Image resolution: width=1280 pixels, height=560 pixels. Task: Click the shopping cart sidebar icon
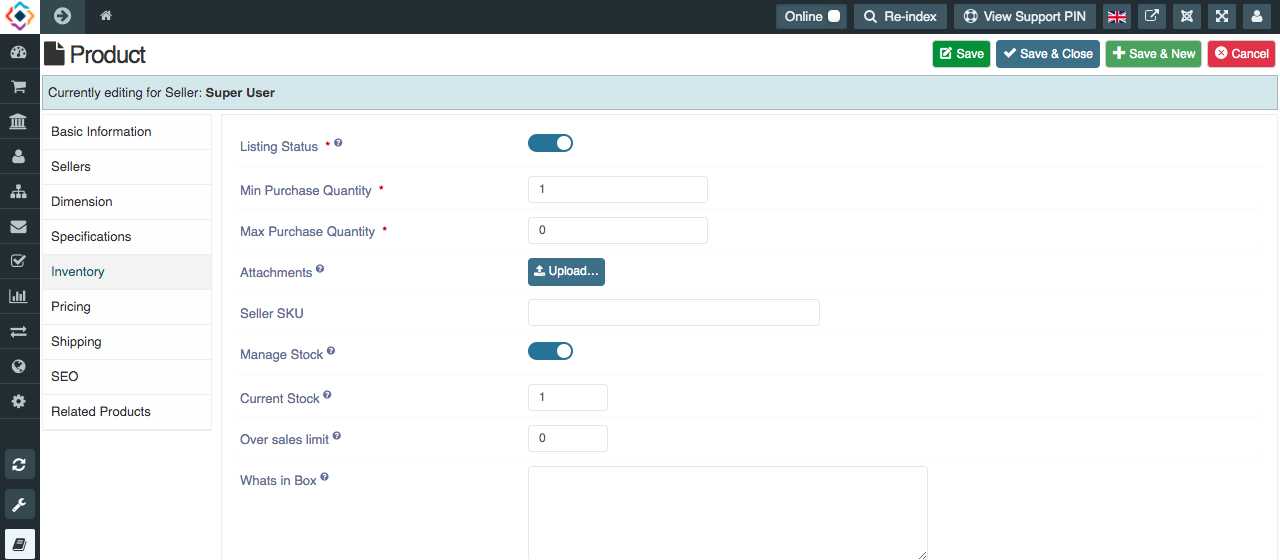pyautogui.click(x=18, y=87)
